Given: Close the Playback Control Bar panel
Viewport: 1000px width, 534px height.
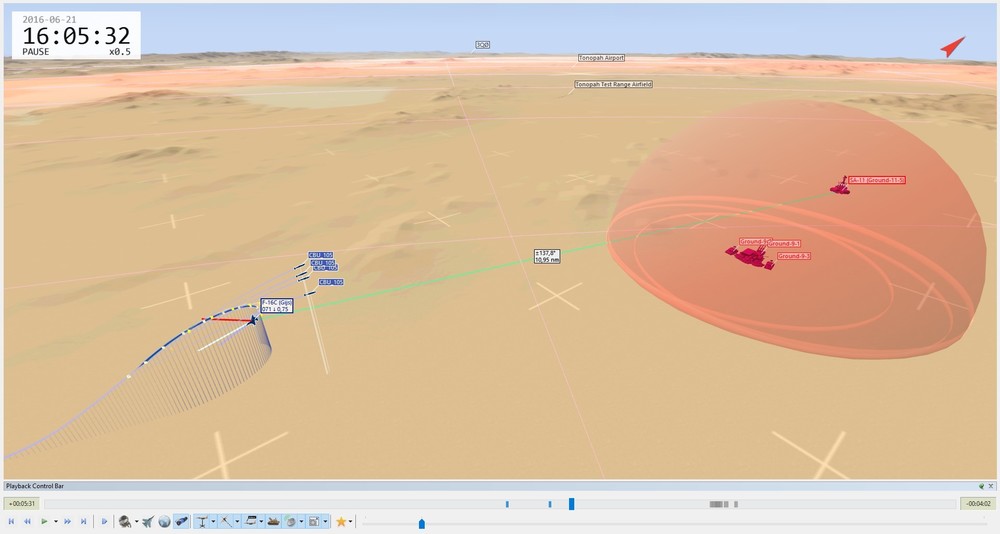Looking at the screenshot, I should coord(991,486).
